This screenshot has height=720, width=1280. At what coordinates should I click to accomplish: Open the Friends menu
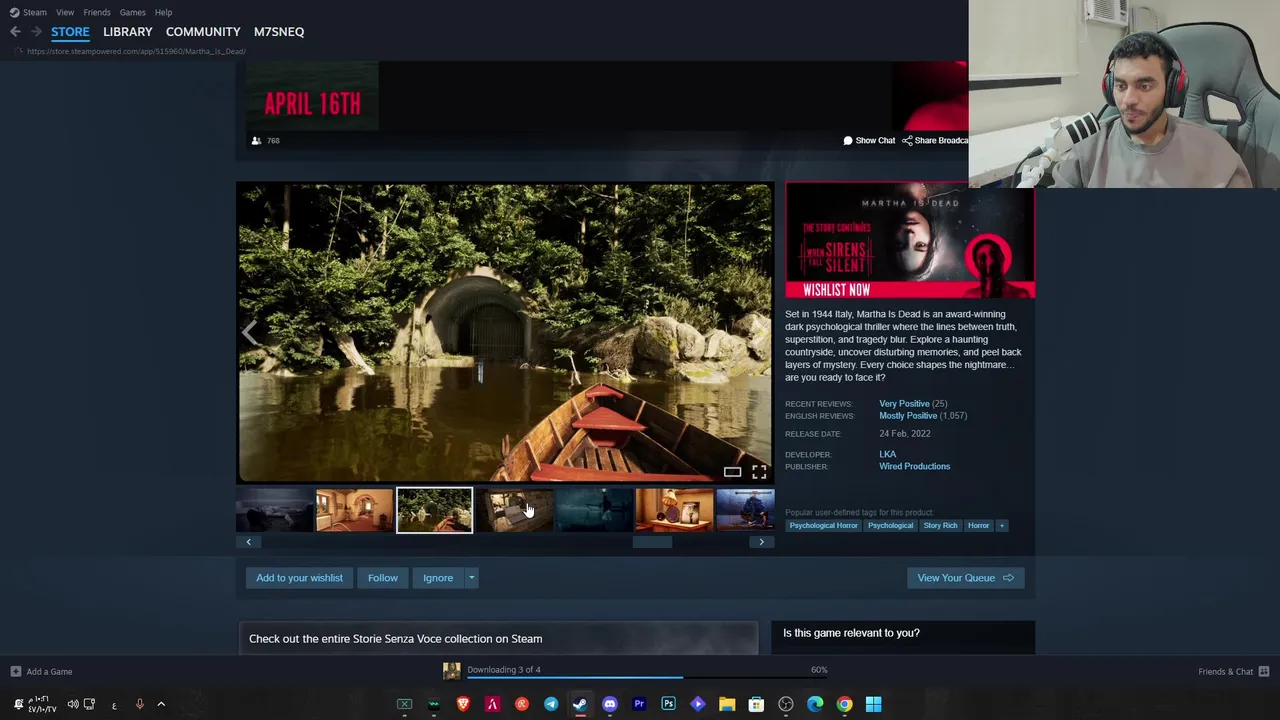(97, 12)
